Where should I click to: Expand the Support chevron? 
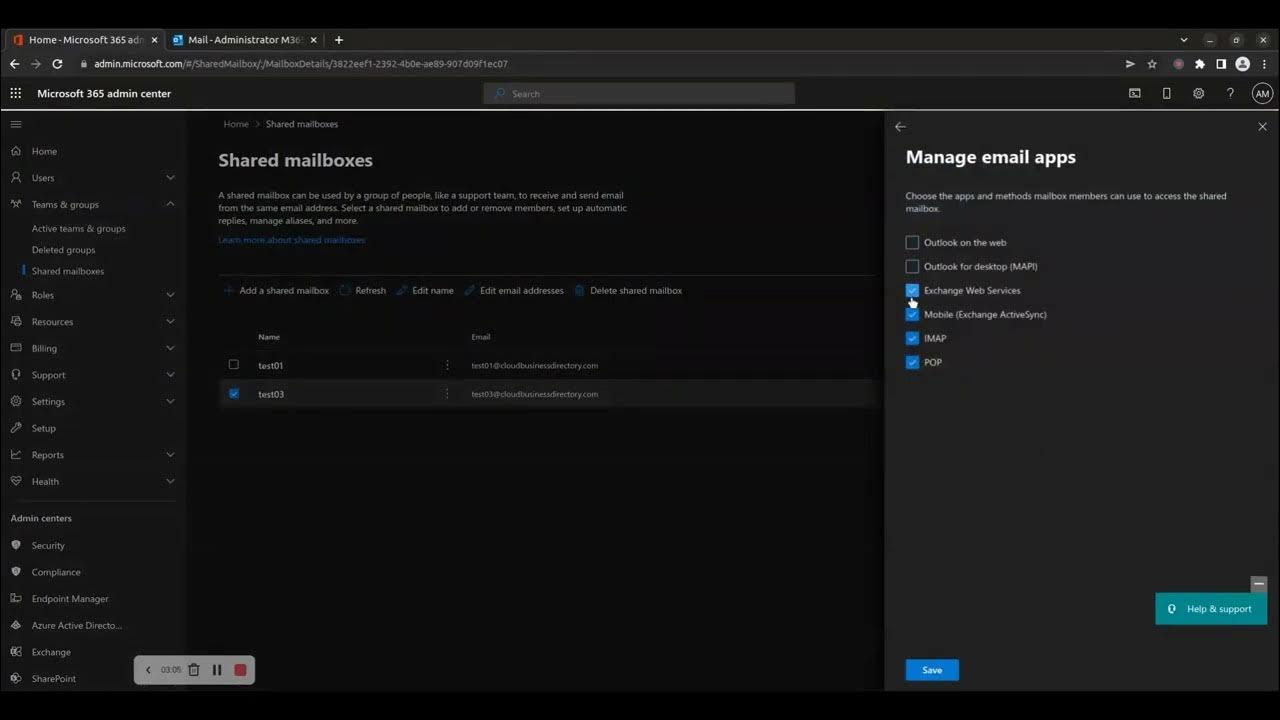click(170, 375)
